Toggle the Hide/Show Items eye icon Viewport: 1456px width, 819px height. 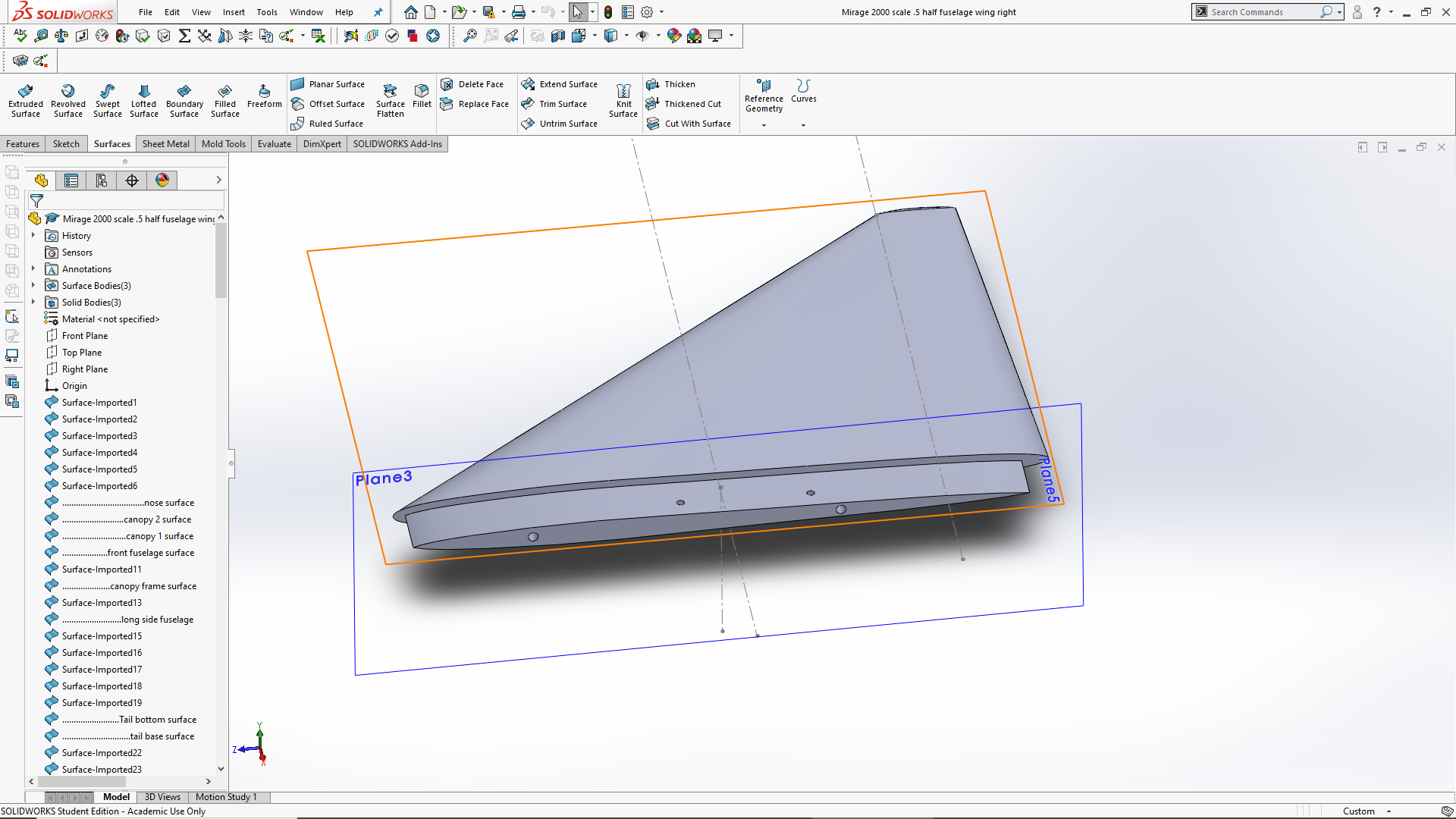pos(642,36)
